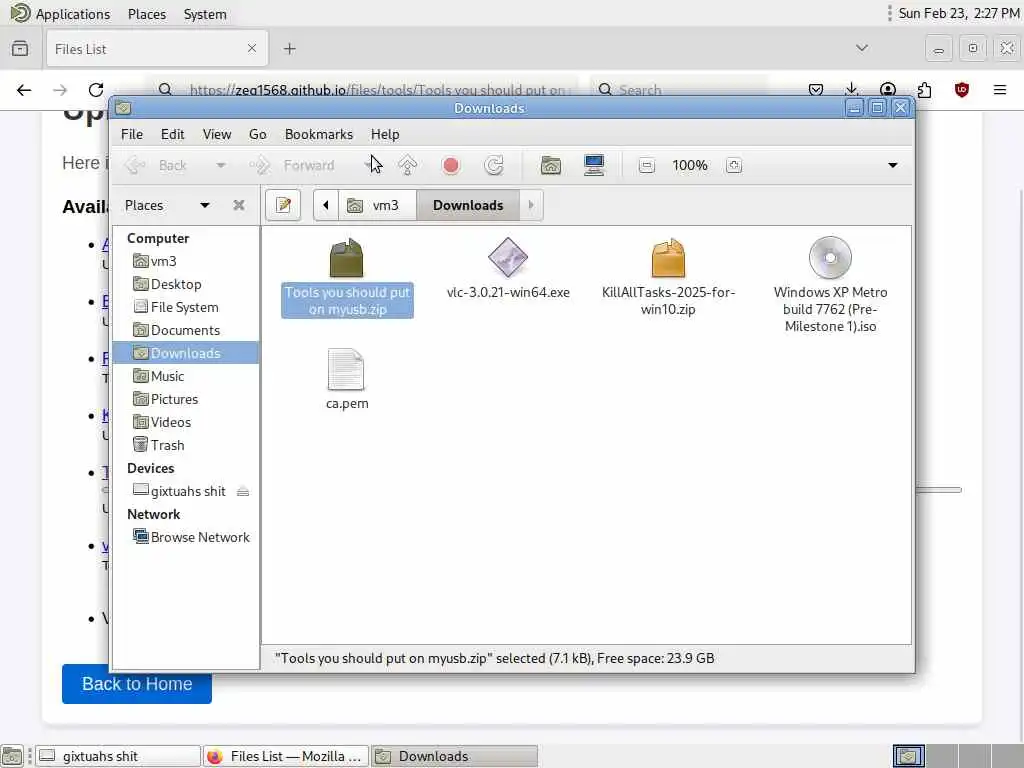The width and height of the screenshot is (1024, 768).
Task: Click the left arrow of the path bar
Action: pos(325,205)
